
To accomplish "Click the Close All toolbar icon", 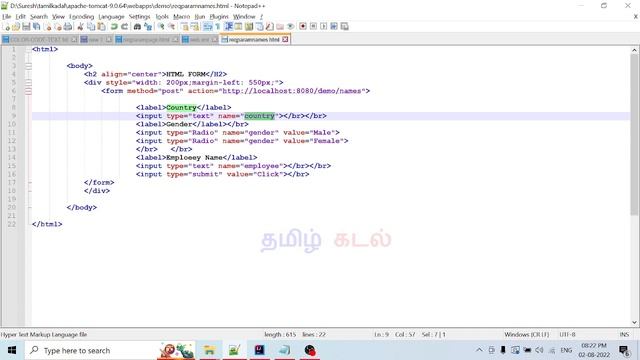I will point(58,27).
